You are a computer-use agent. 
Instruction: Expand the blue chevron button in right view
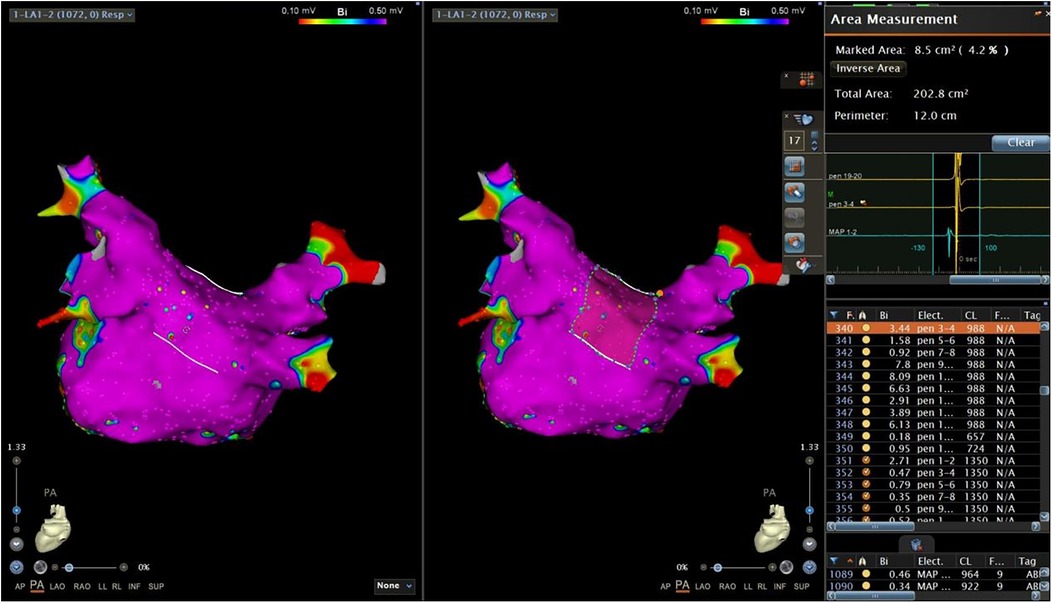point(809,567)
